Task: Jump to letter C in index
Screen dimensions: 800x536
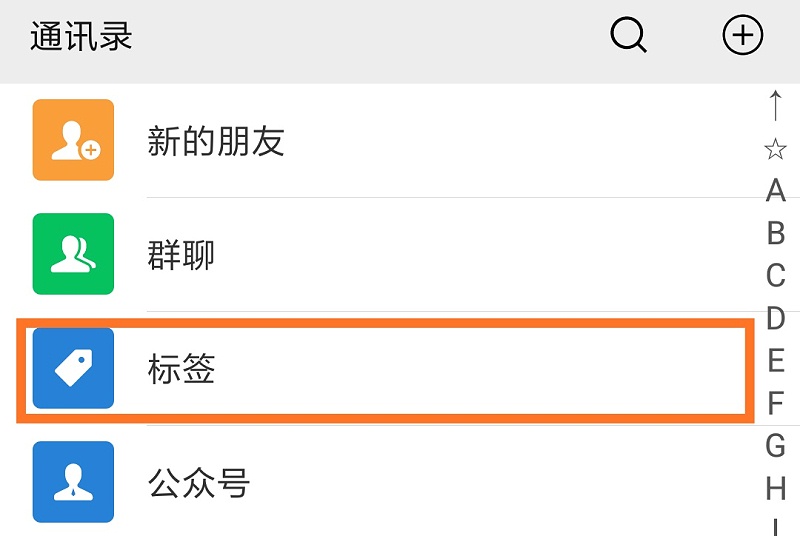Action: coord(775,275)
